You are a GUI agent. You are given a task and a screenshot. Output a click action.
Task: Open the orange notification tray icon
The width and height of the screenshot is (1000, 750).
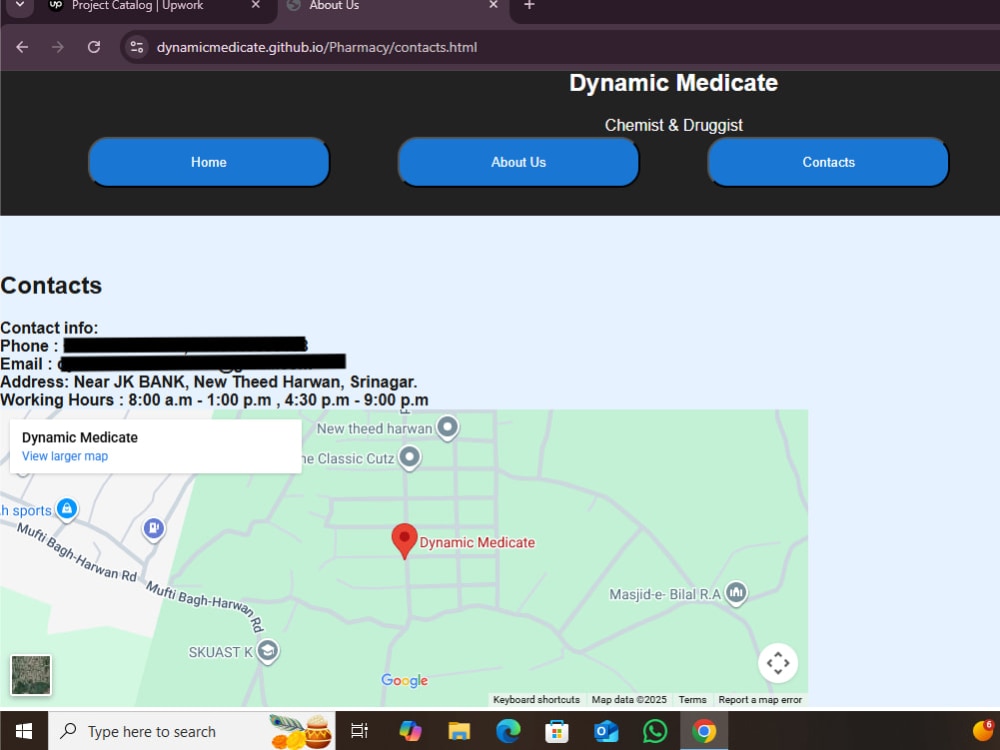[x=983, y=730]
